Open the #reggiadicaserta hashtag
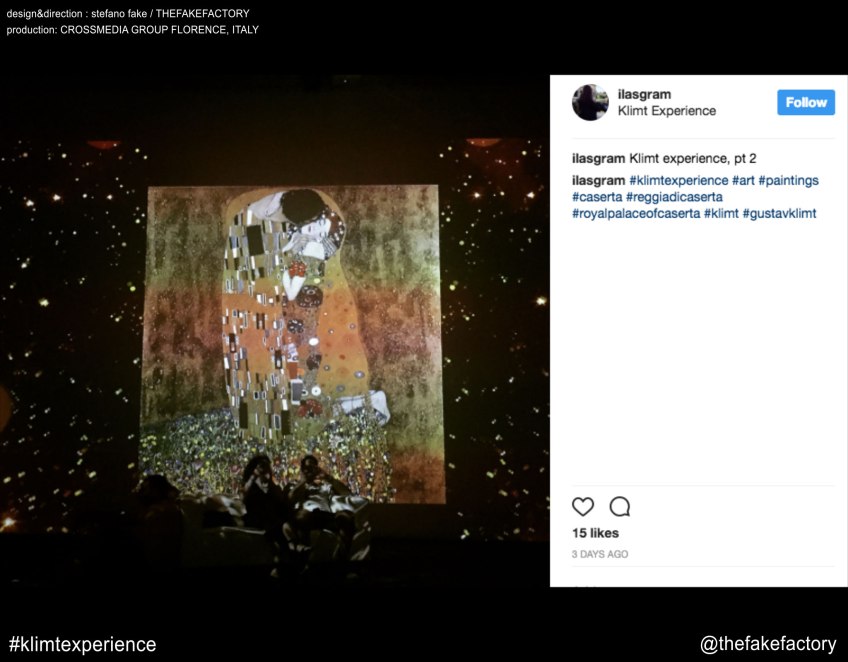The image size is (848, 662). 674,197
